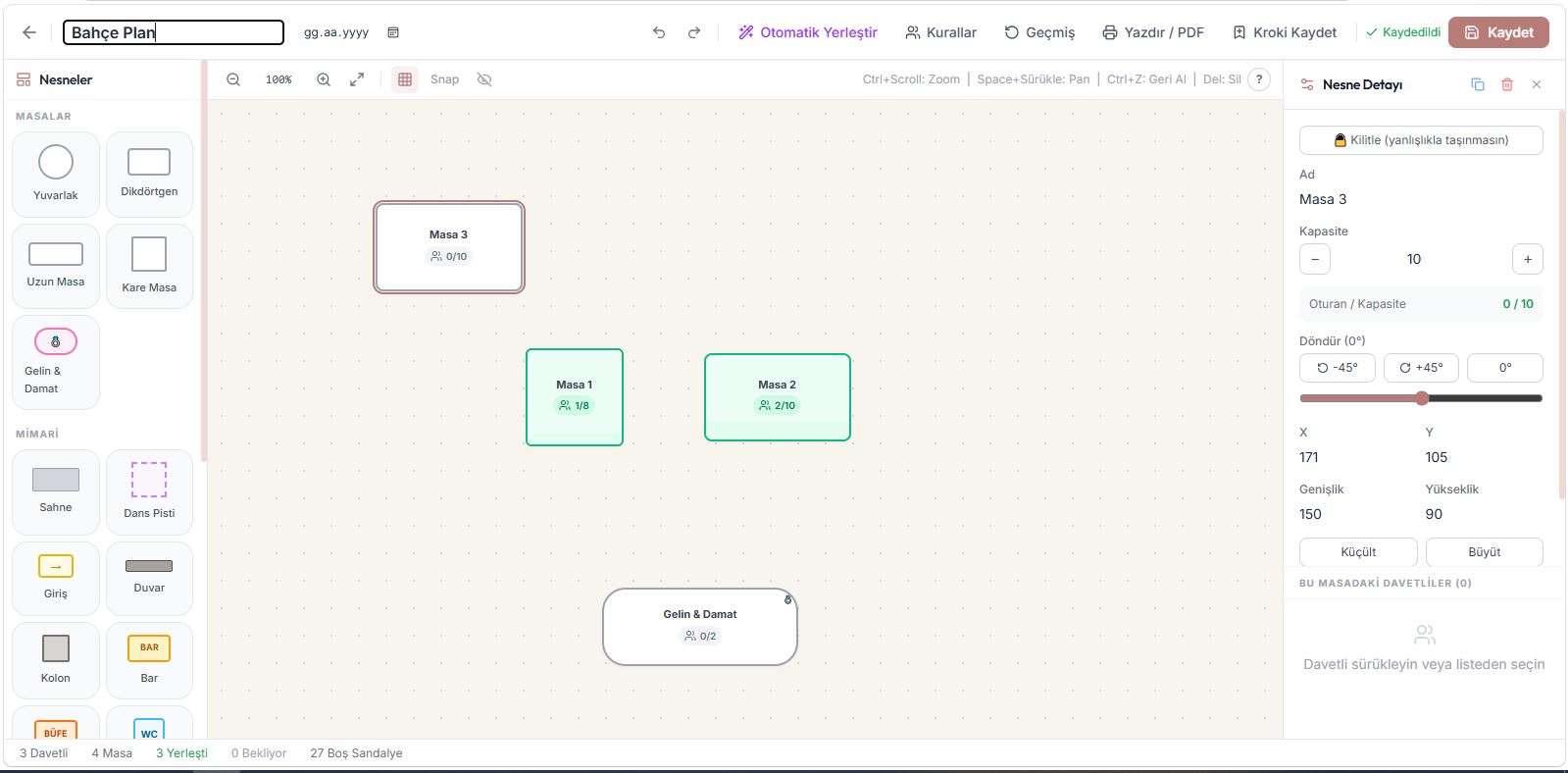Add a Kare Masa object
This screenshot has height=773, width=1568.
tap(149, 266)
